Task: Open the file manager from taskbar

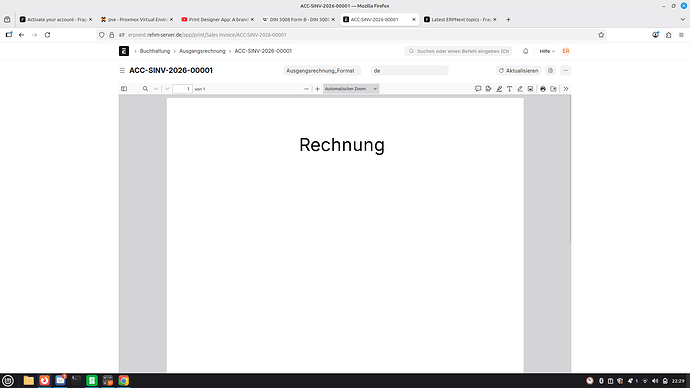Action: [29, 381]
